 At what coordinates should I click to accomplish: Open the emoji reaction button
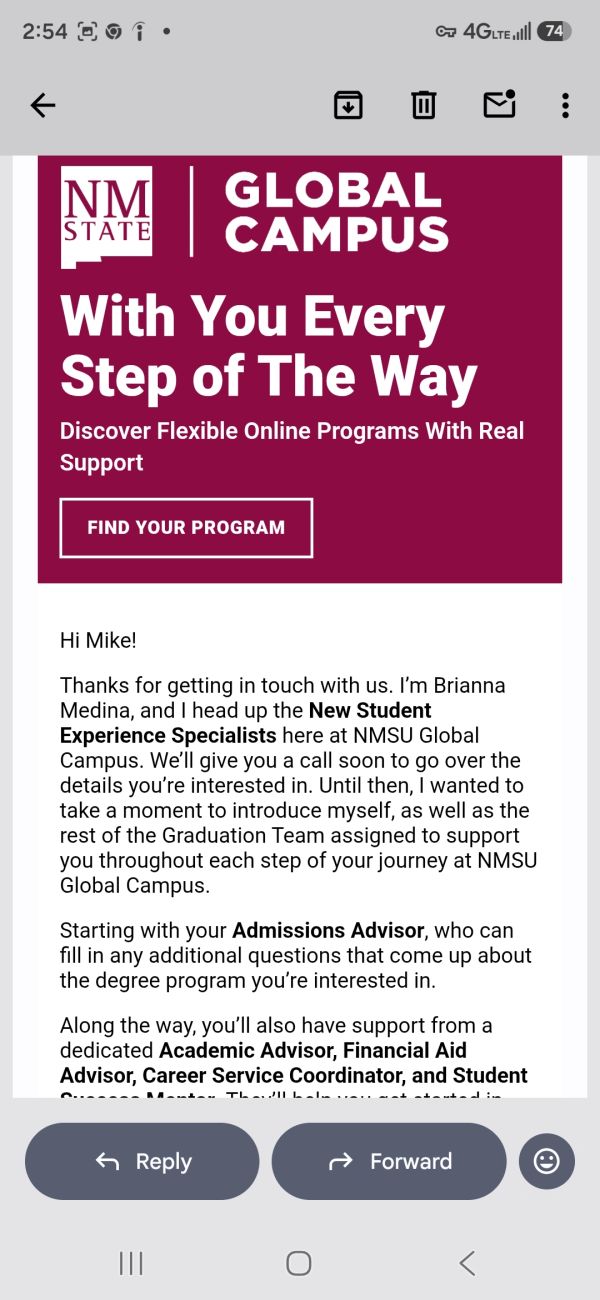[547, 1161]
